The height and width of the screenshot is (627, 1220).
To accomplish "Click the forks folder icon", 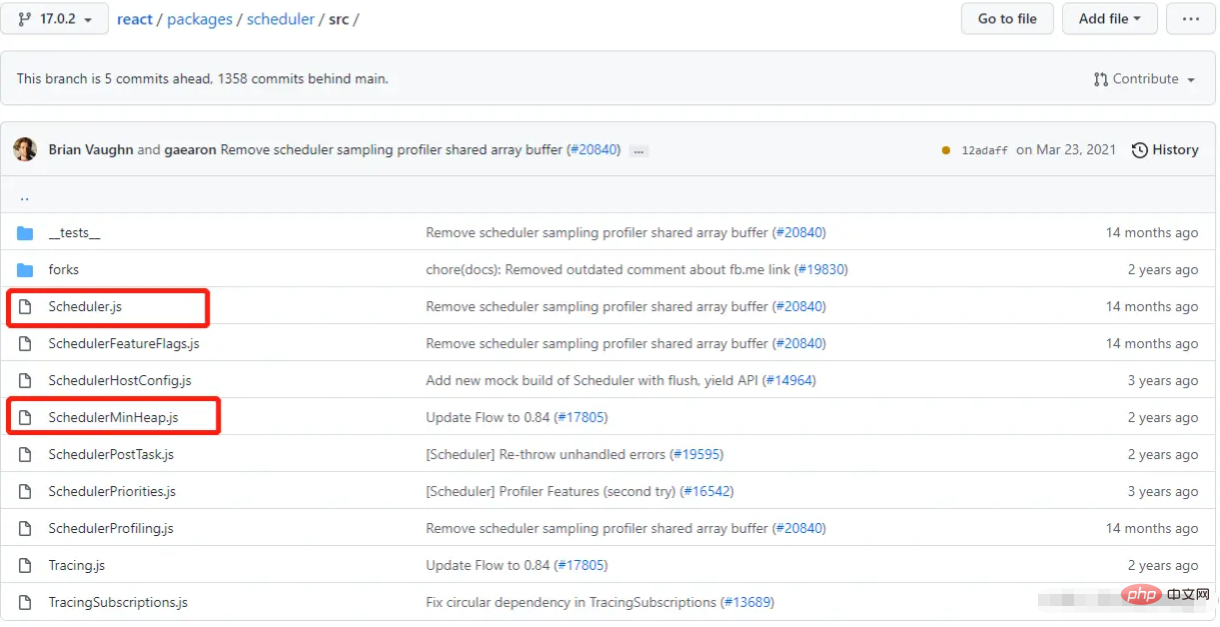I will pos(25,270).
